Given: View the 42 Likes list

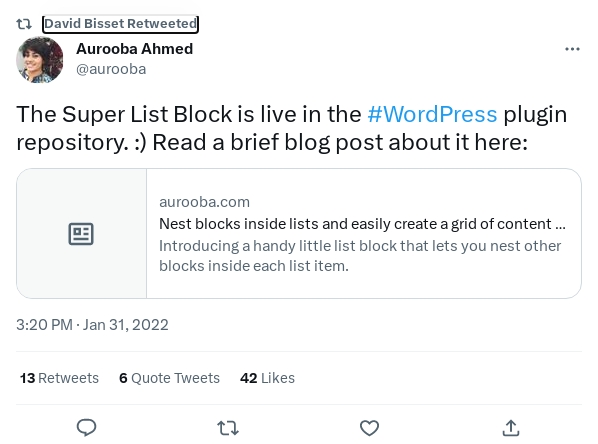Looking at the screenshot, I should point(267,378).
